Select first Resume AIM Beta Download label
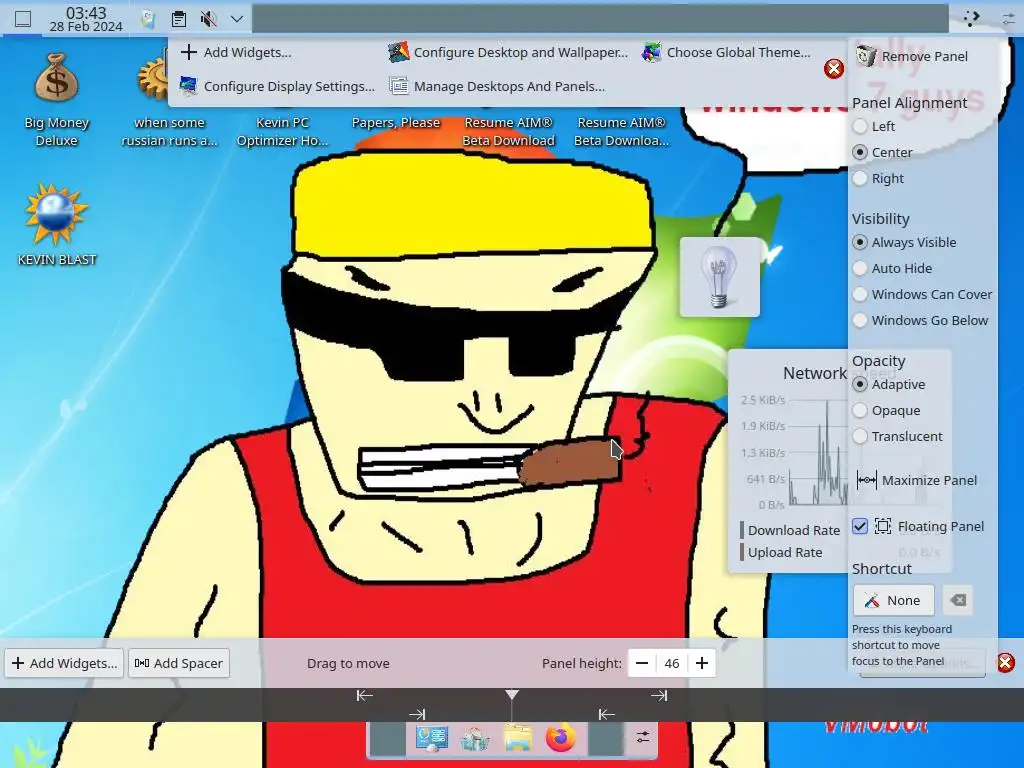Image resolution: width=1024 pixels, height=768 pixels. (509, 131)
